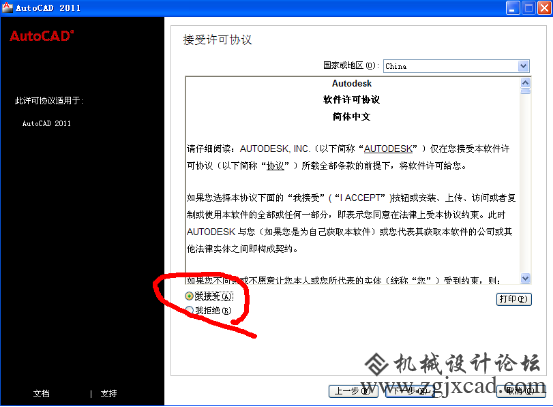Open the 支持 (Support) link

click(x=109, y=393)
